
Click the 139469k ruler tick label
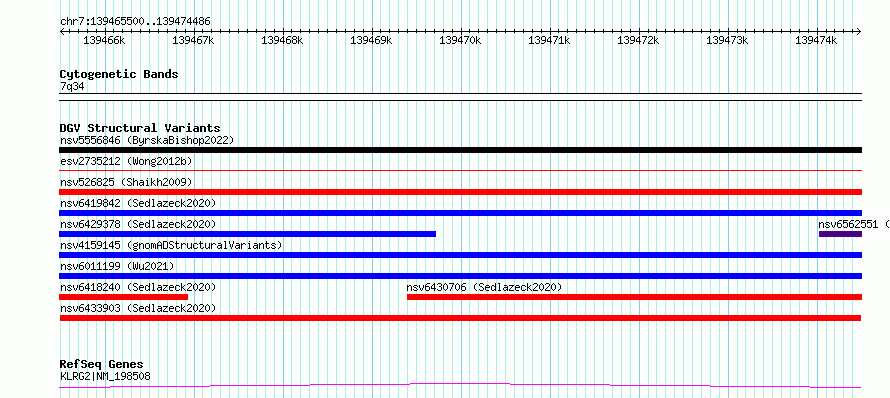point(371,40)
